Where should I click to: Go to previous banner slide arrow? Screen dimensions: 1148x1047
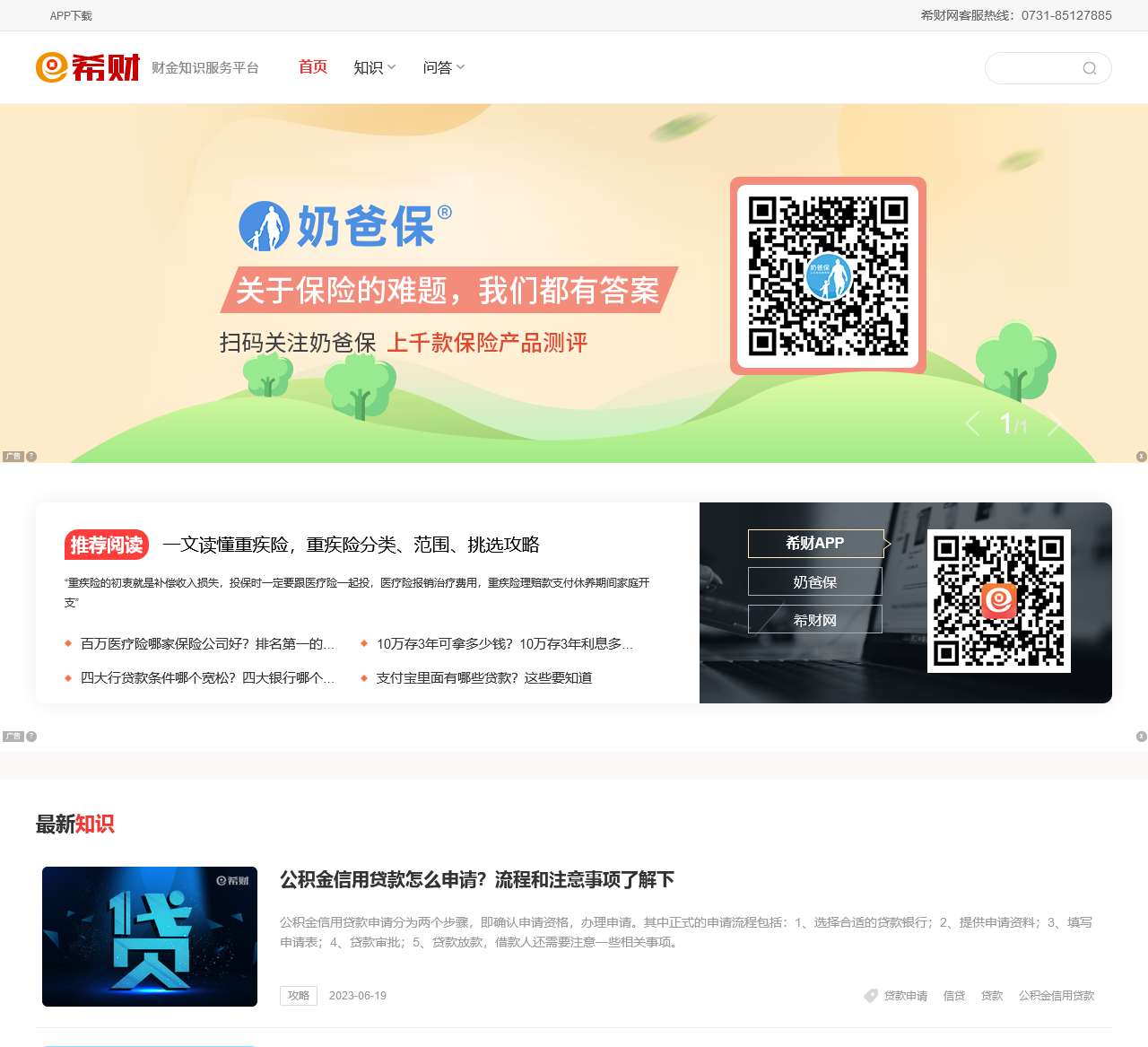(x=972, y=423)
